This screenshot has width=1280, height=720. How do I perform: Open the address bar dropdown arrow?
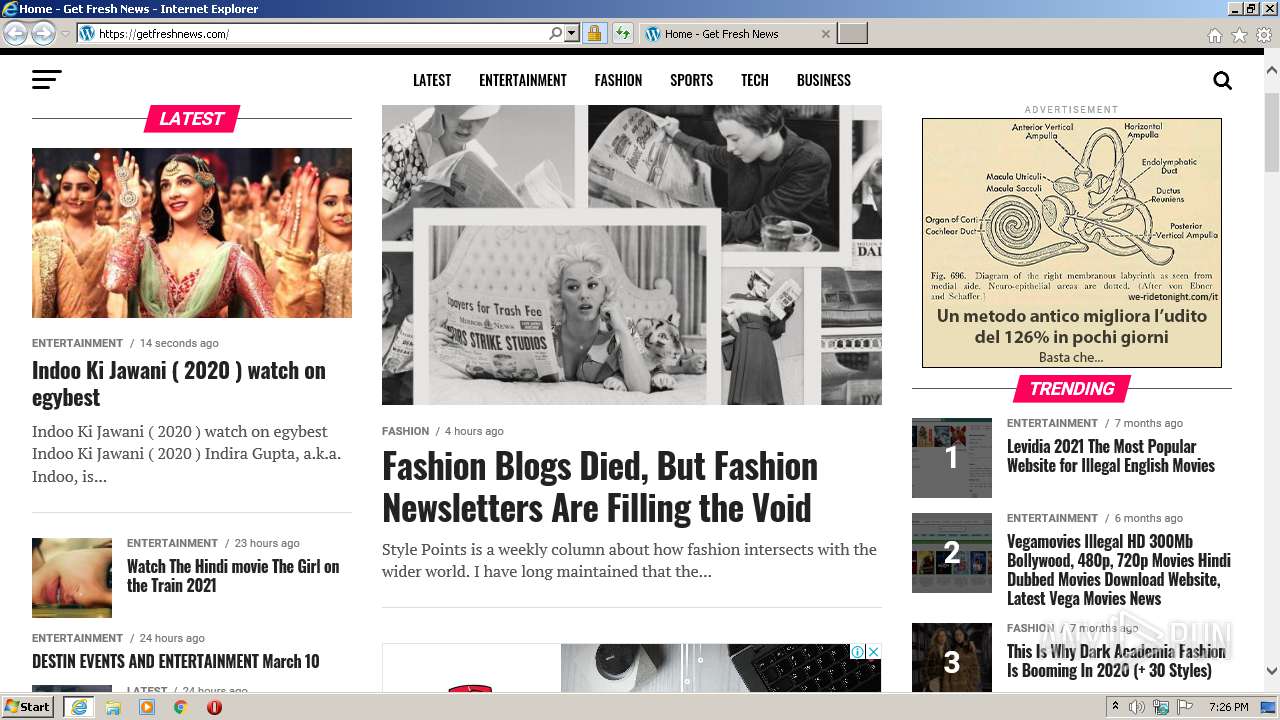[572, 33]
